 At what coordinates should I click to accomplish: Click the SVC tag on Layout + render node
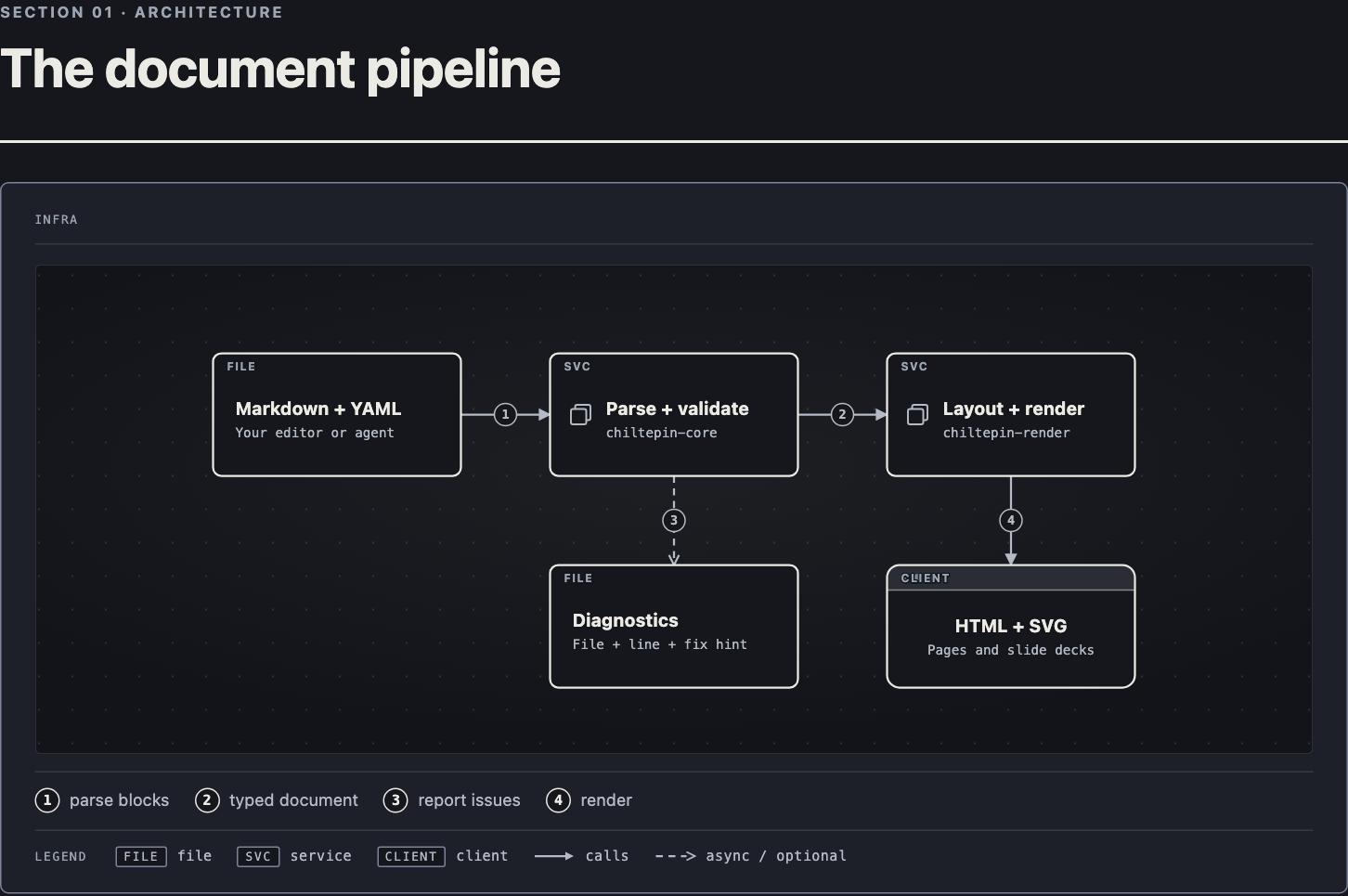(x=914, y=367)
